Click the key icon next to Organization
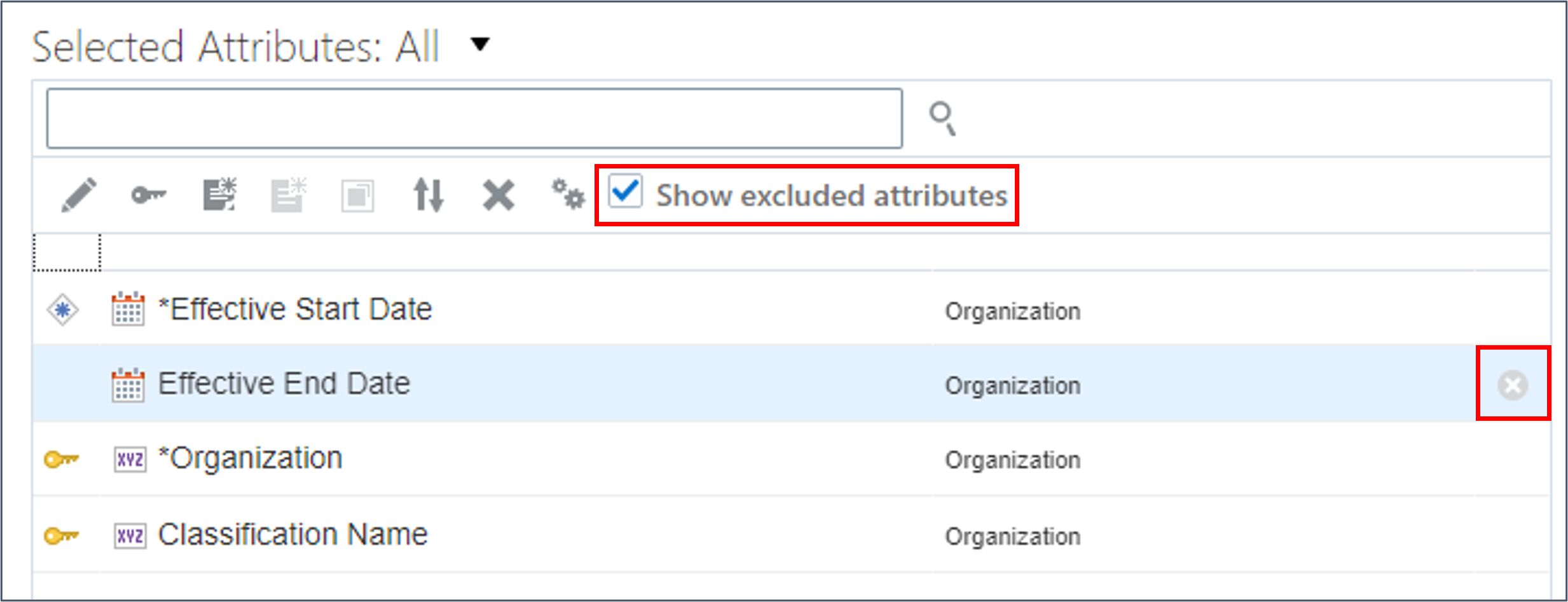The width and height of the screenshot is (1568, 602). tap(62, 459)
